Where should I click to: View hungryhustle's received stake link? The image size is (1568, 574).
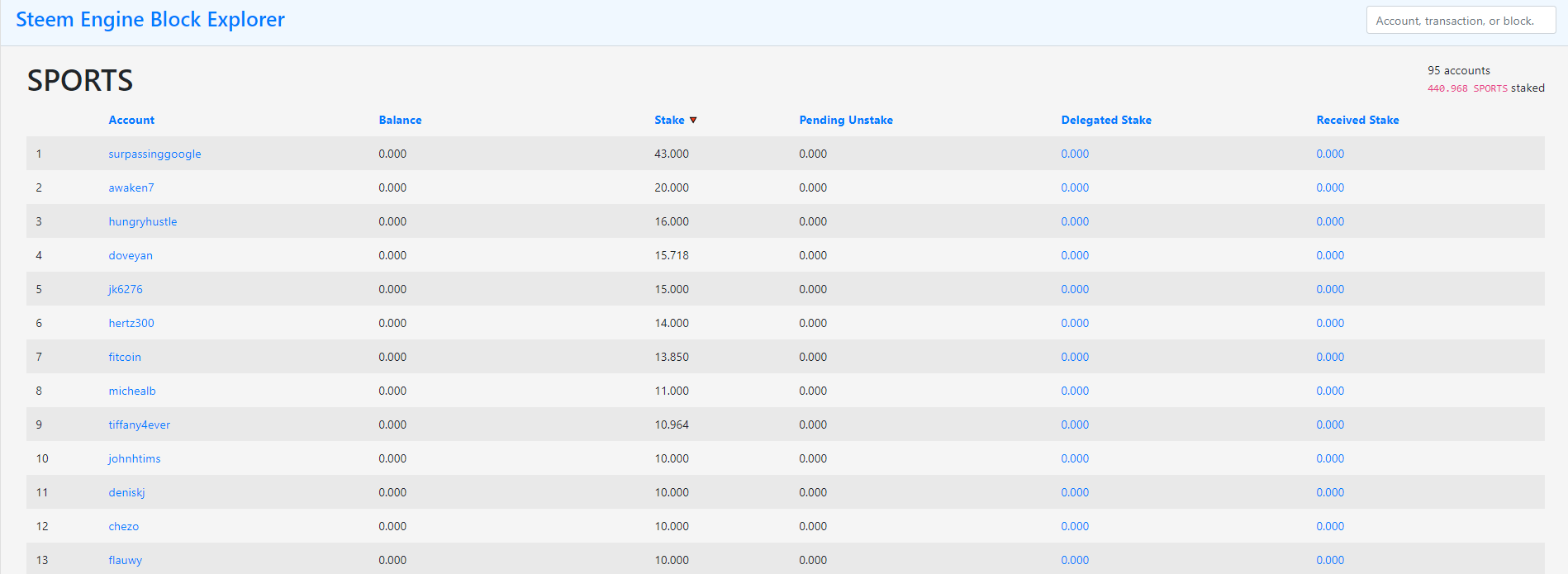click(1330, 221)
